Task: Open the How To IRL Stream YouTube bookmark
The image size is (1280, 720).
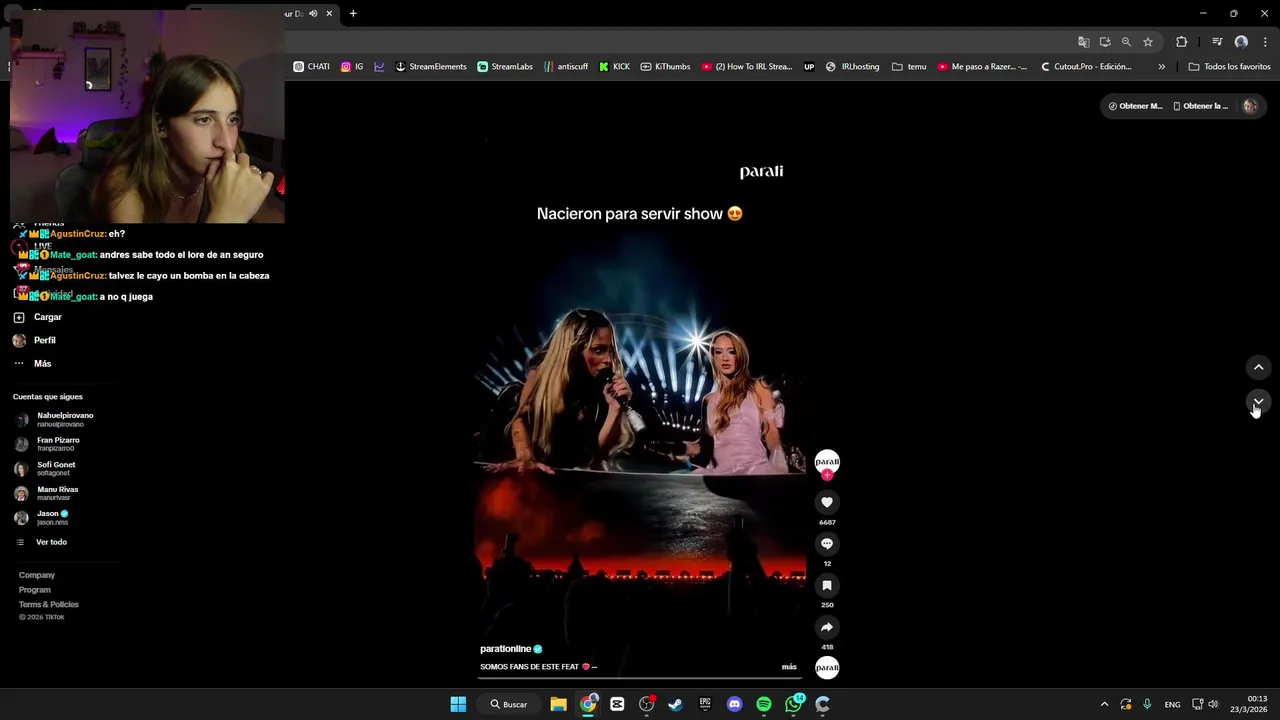Action: click(747, 67)
